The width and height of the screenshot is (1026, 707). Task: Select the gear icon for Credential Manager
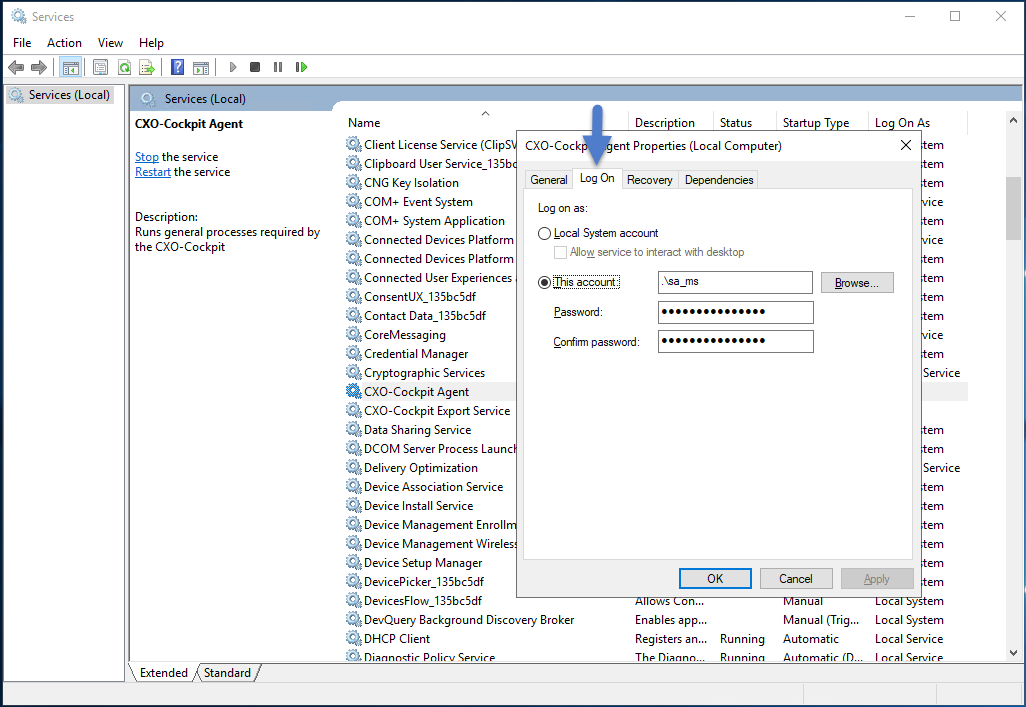coord(354,353)
